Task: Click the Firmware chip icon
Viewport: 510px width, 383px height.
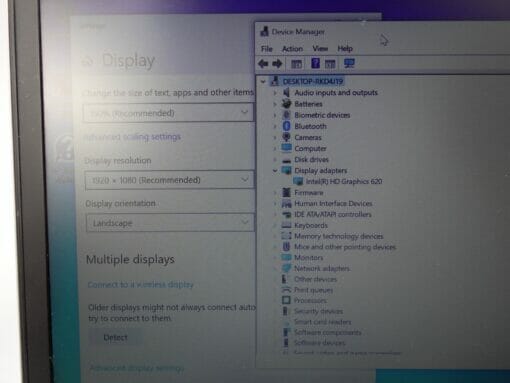Action: 286,192
